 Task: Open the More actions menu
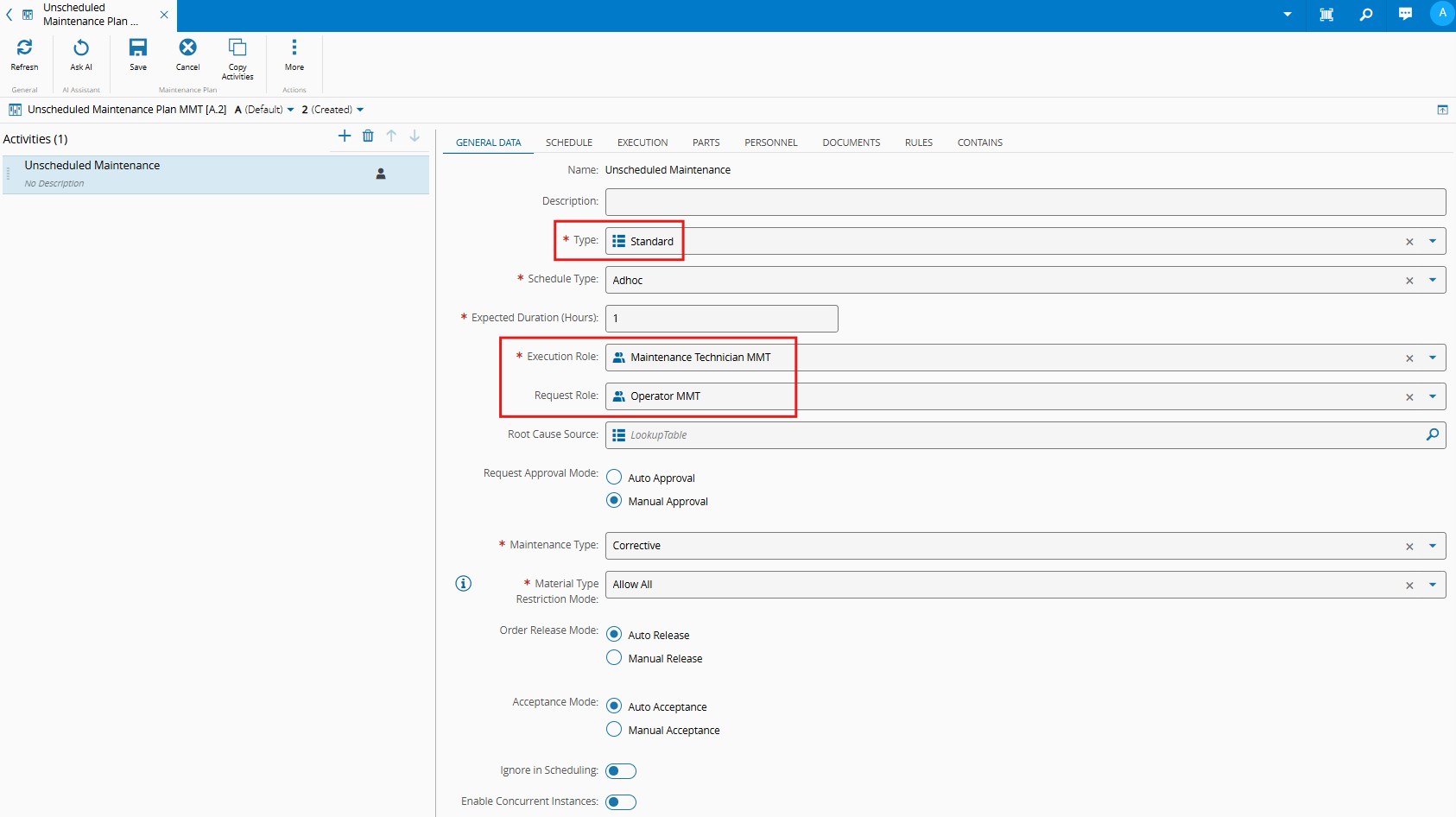click(x=294, y=47)
